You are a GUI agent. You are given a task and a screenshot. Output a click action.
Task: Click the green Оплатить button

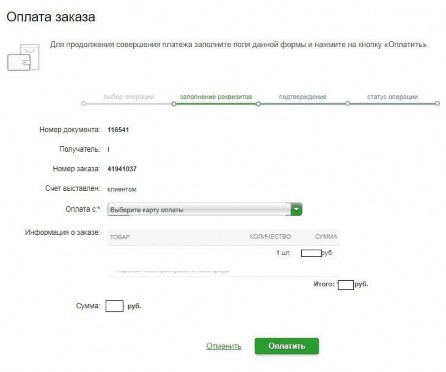(287, 346)
